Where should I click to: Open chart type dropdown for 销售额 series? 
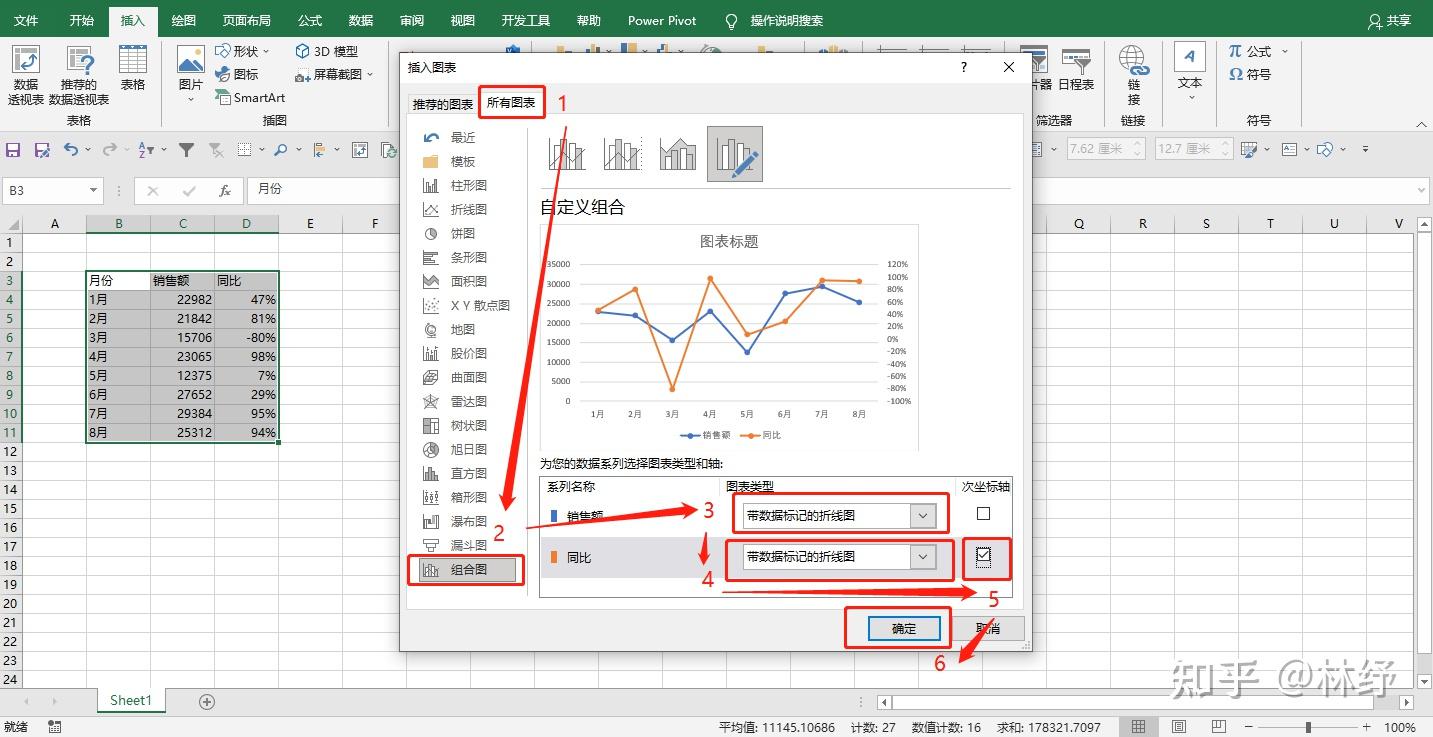coord(923,516)
